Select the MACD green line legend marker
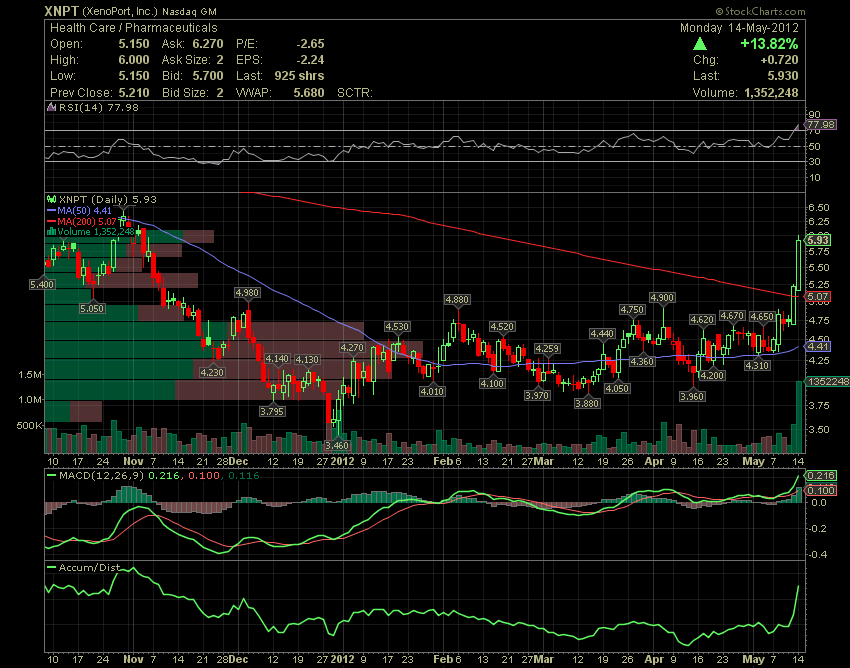The width and height of the screenshot is (850, 668). 51,476
